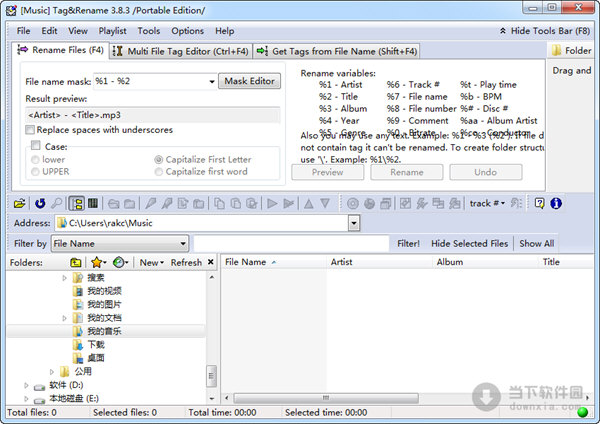Select Capitalize First Letter radio
Screen dimensions: 600x424
(x=158, y=160)
